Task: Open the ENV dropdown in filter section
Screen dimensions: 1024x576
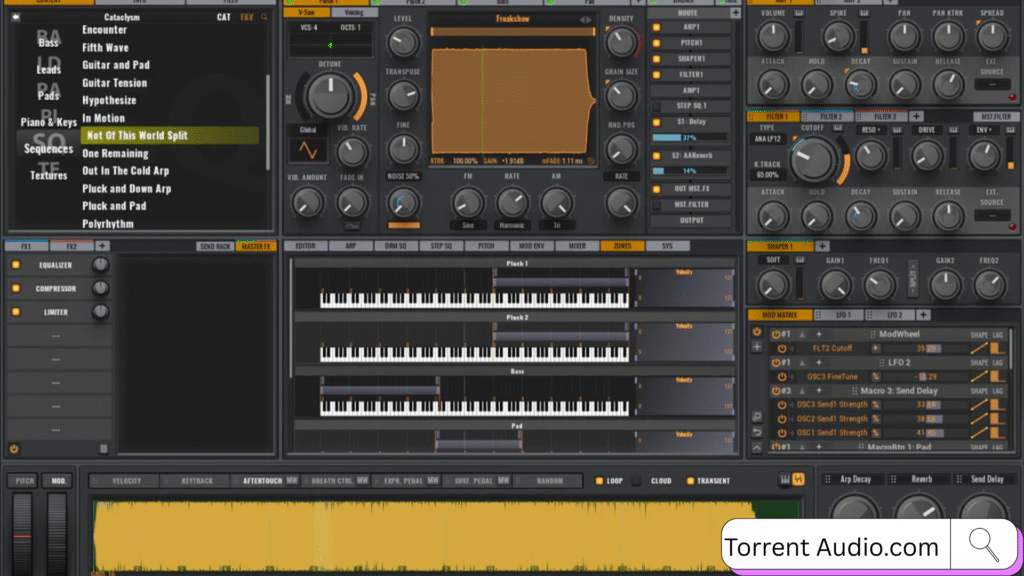Action: coord(986,130)
